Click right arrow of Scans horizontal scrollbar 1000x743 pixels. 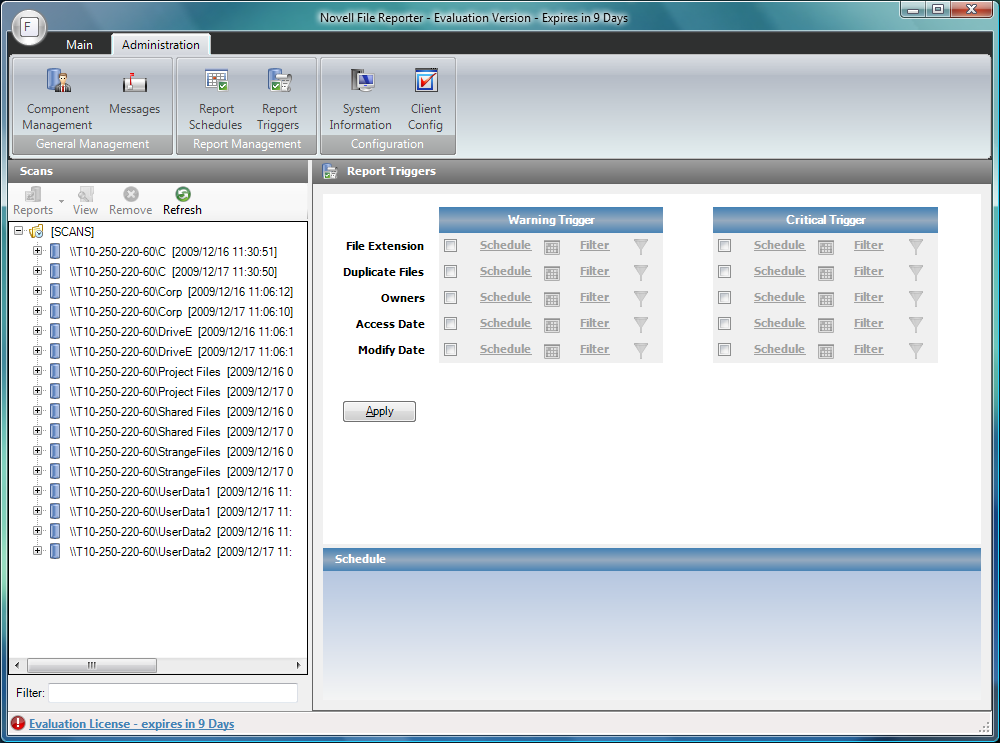298,665
